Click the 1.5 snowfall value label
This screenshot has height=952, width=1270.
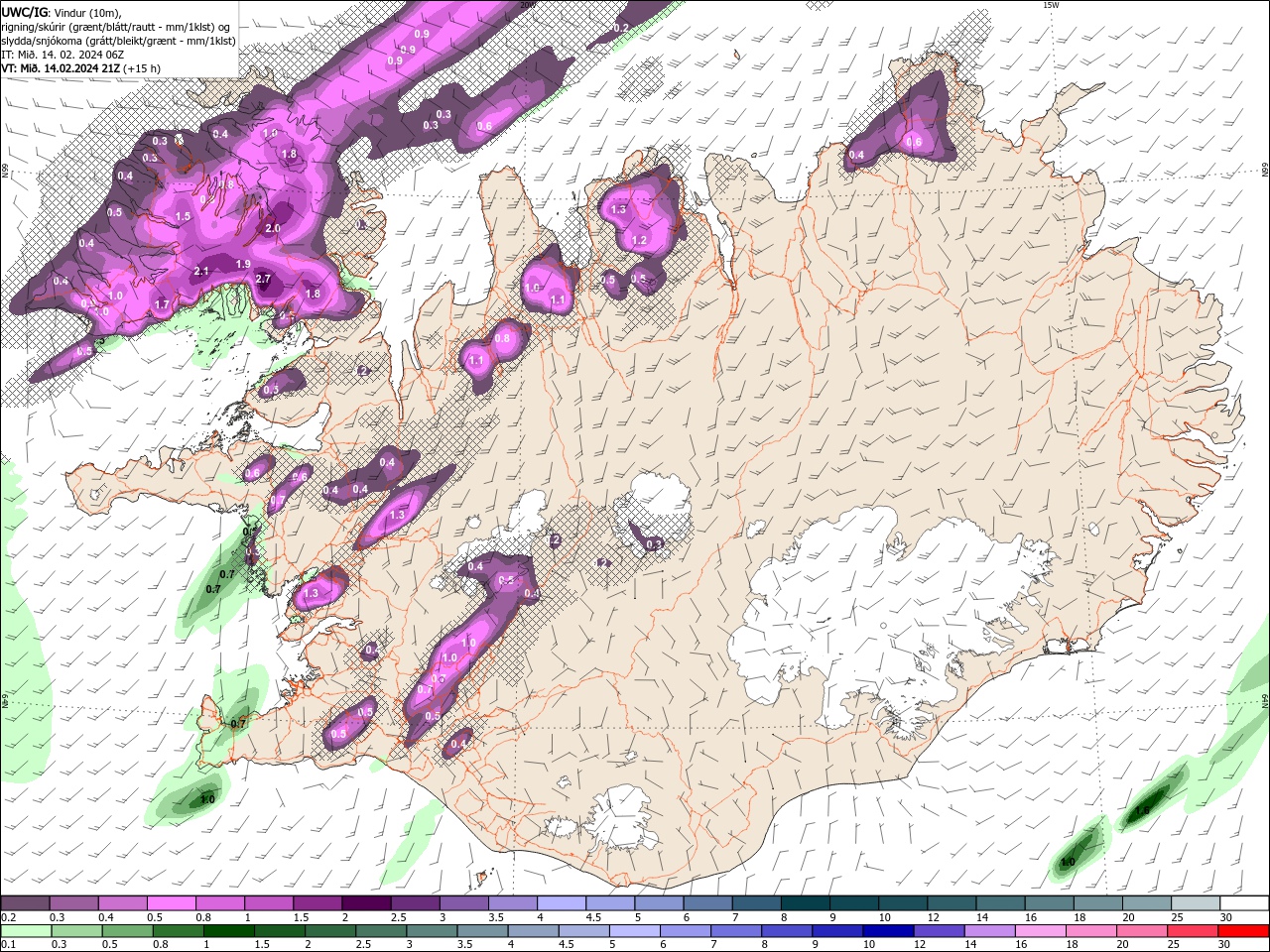pos(183,216)
